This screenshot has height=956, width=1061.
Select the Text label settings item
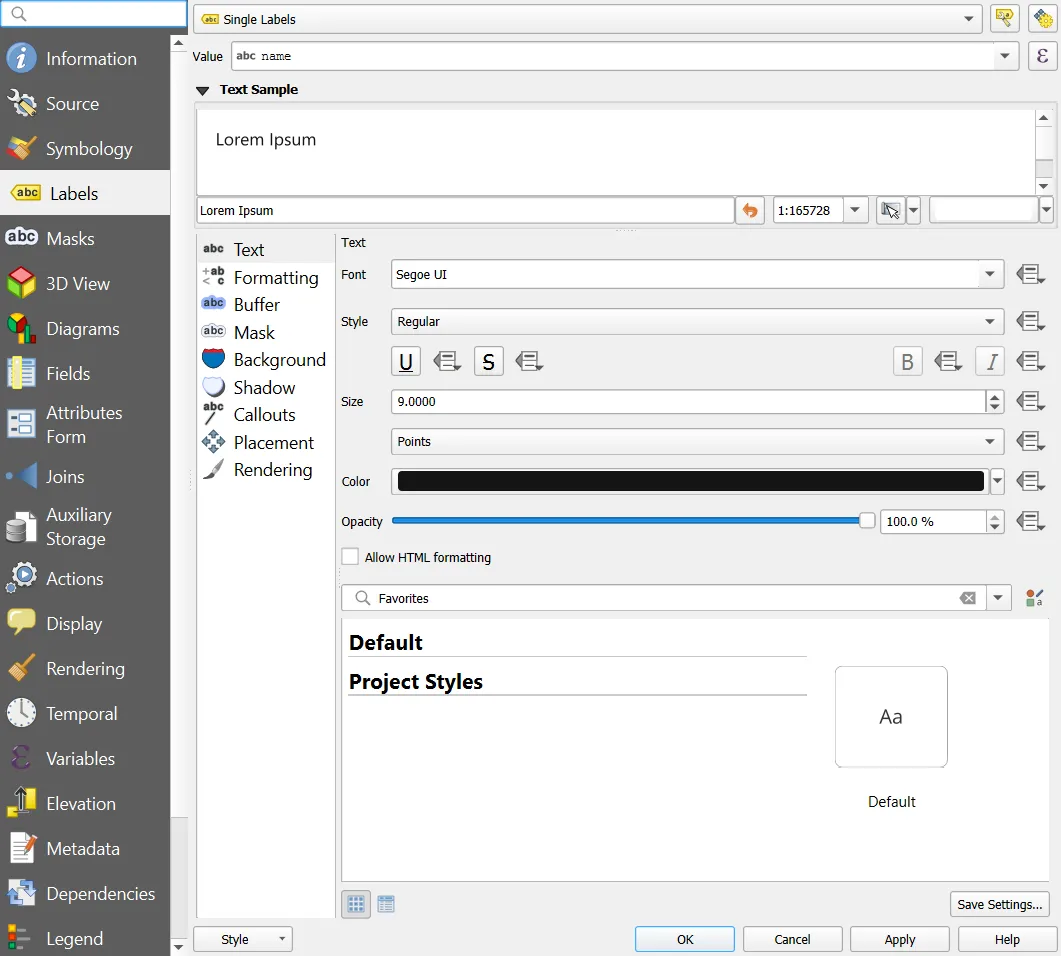coord(265,250)
